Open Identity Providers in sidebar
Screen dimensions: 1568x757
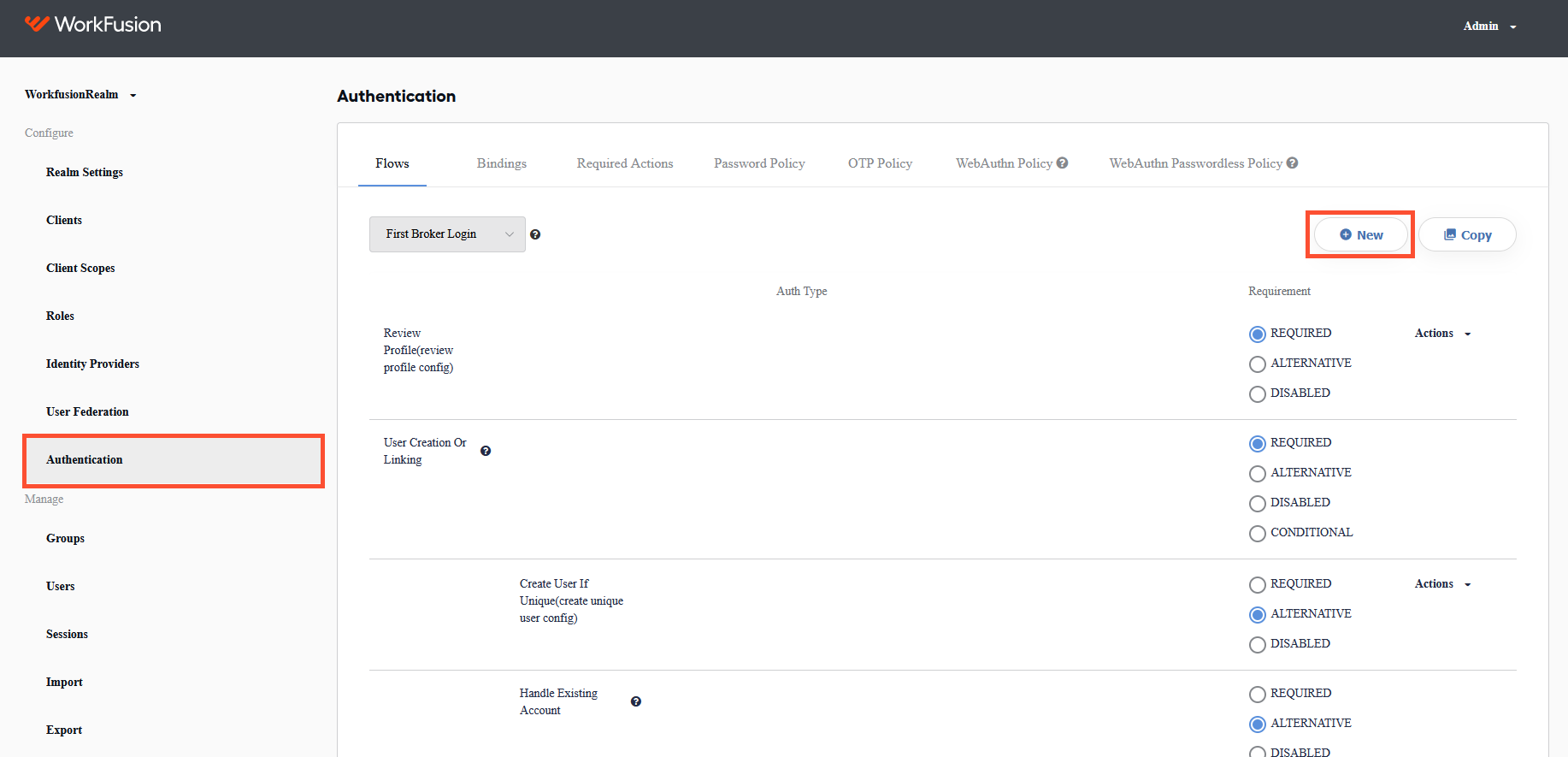coord(92,364)
